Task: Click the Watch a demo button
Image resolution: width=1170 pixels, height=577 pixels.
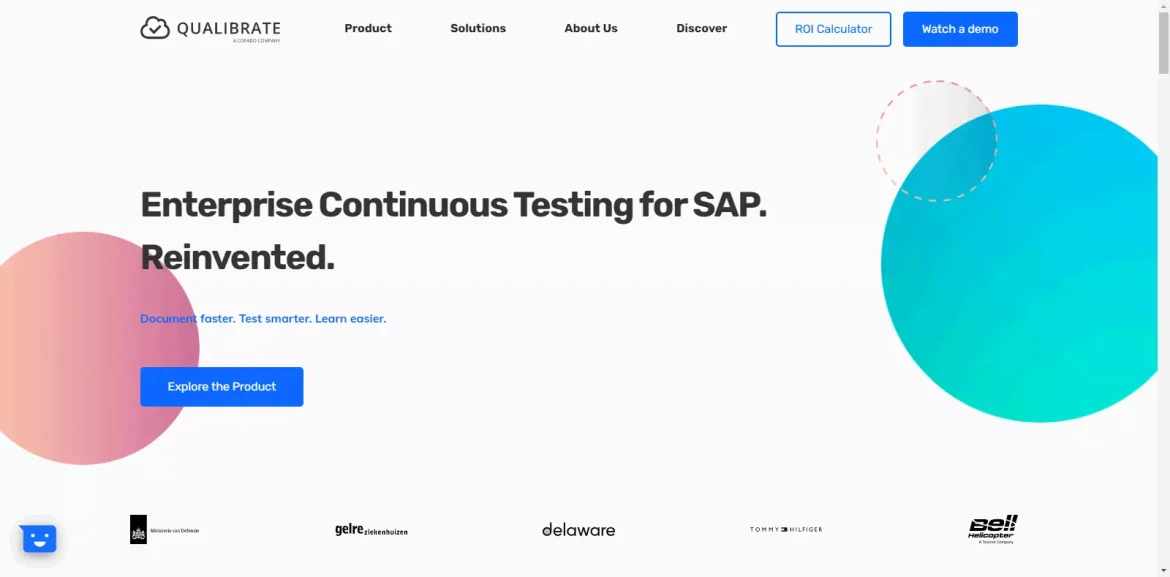Action: (x=960, y=29)
